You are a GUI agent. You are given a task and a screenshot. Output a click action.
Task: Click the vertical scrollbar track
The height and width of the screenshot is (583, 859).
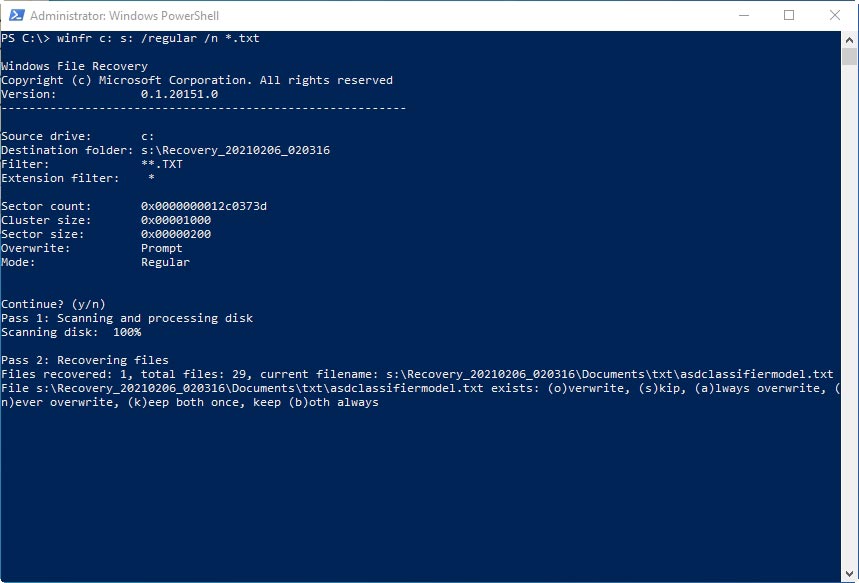coord(849,300)
